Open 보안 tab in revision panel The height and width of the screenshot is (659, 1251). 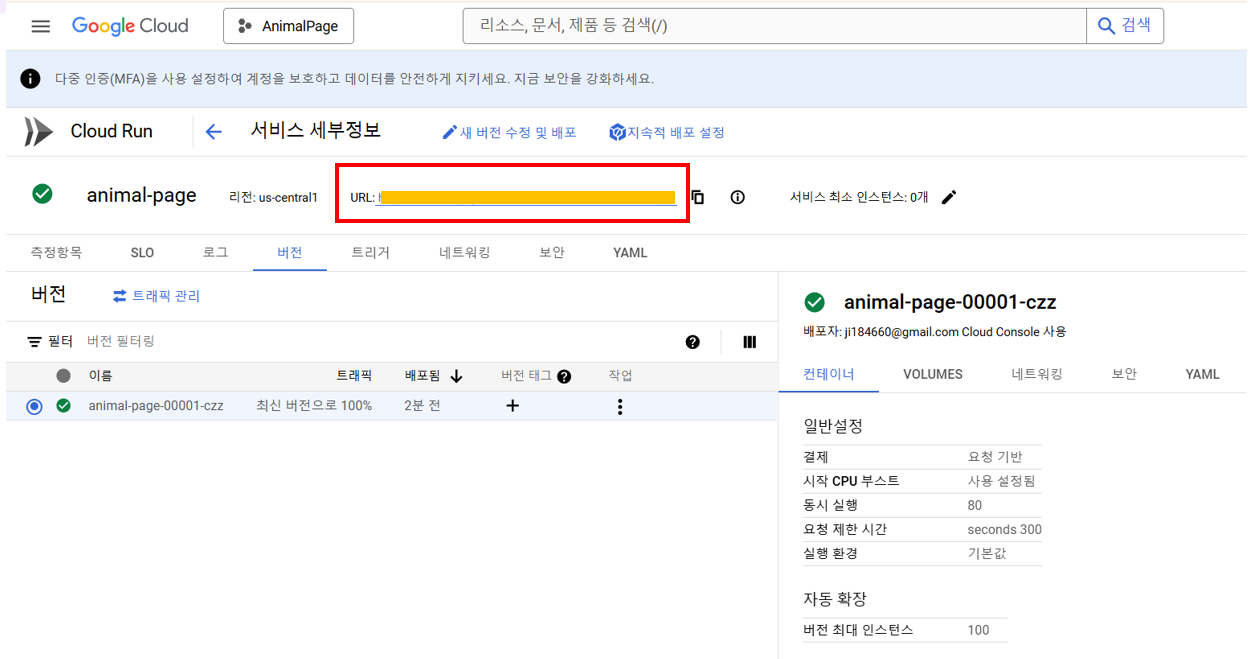pos(1124,374)
